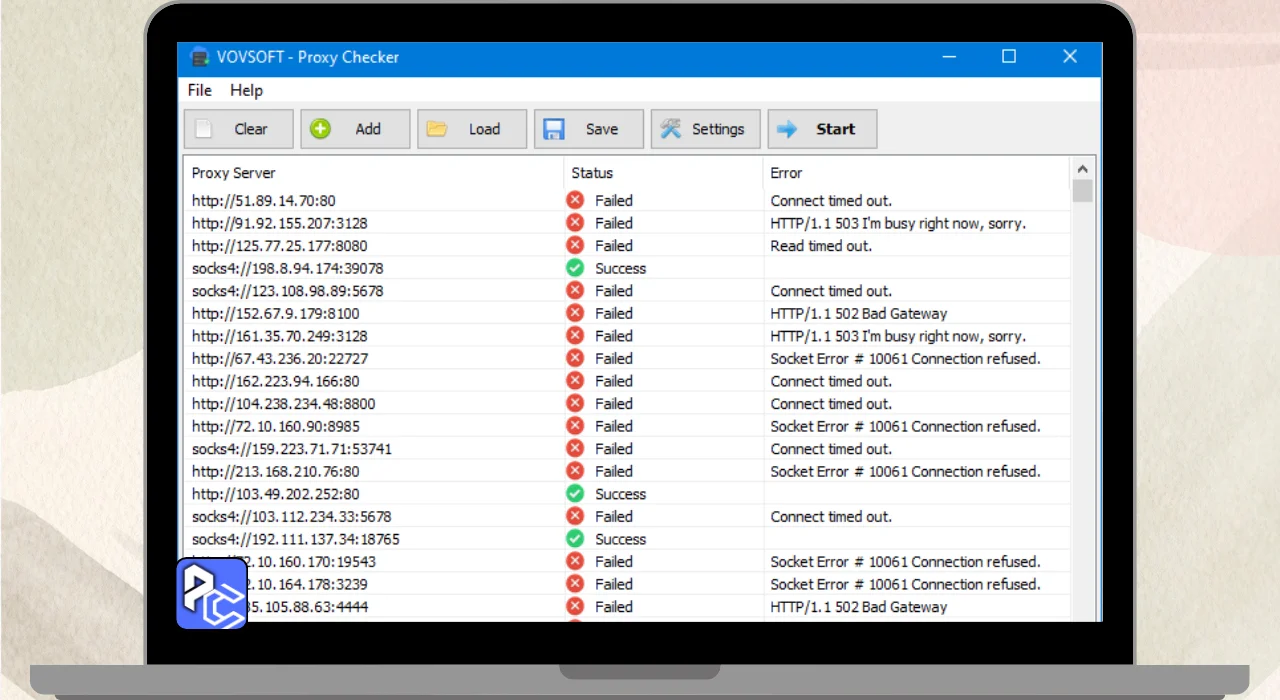The width and height of the screenshot is (1280, 700).
Task: Click the scrollbar up arrow
Action: 1082,168
